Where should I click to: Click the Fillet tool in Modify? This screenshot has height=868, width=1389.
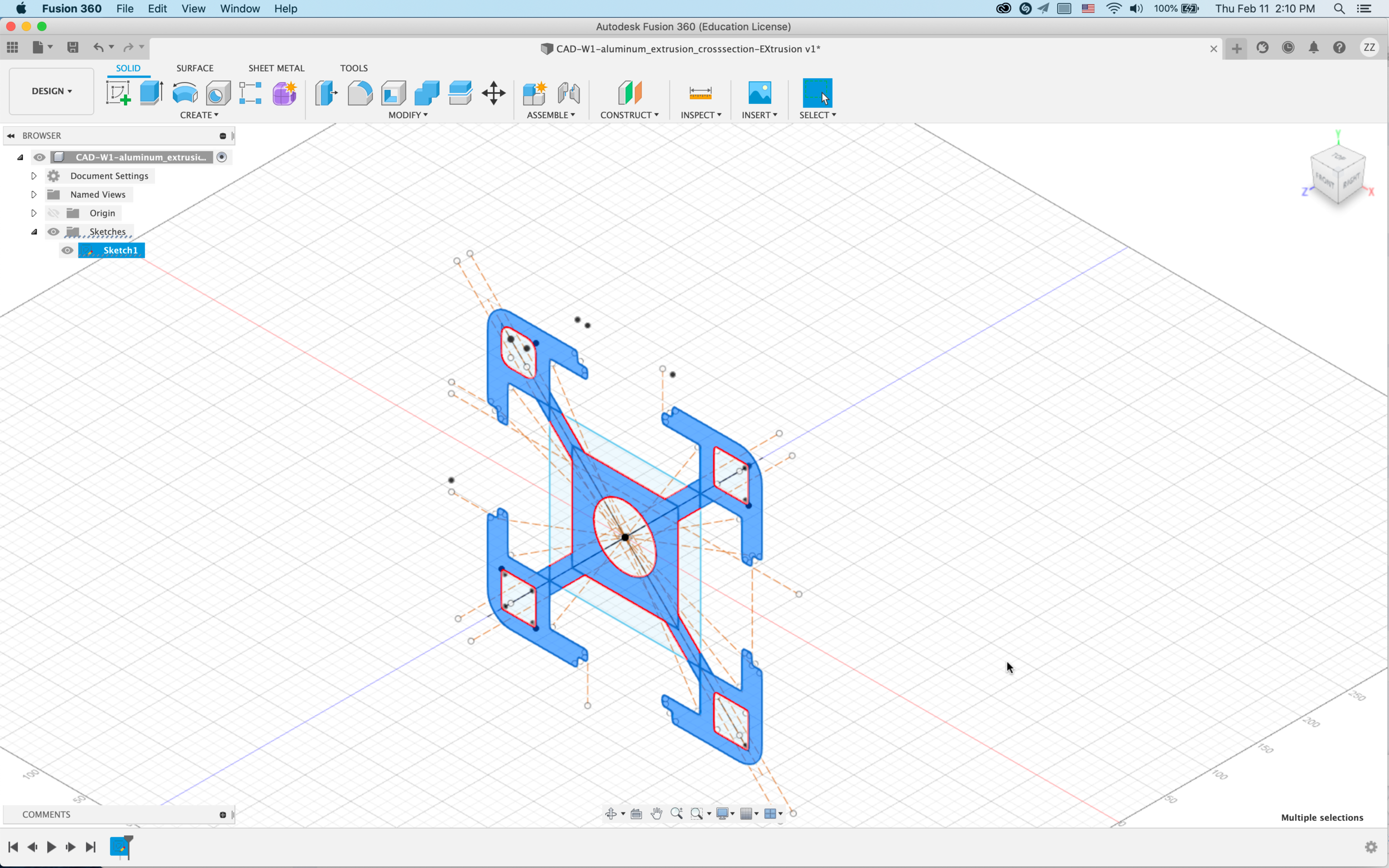coord(360,92)
